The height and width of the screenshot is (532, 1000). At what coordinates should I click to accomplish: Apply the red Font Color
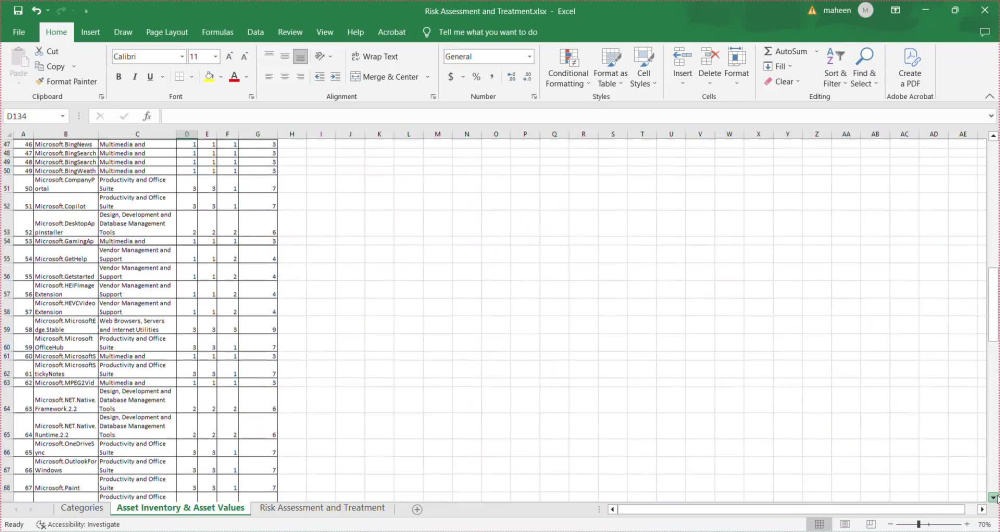234,77
